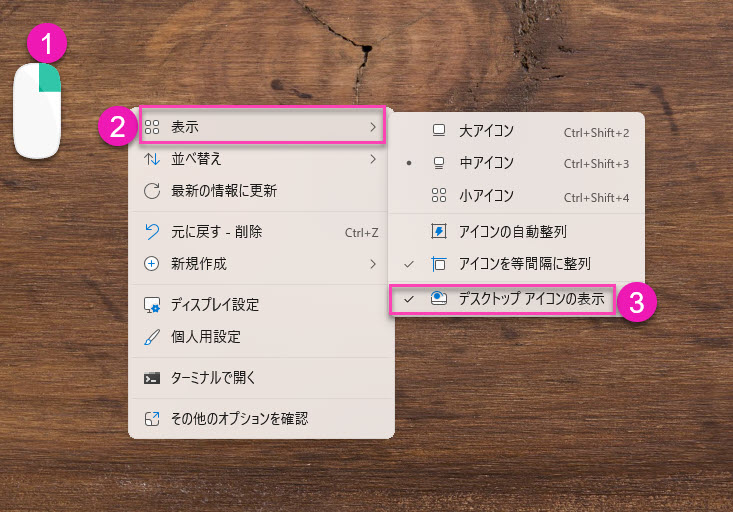Image resolution: width=733 pixels, height=512 pixels.
Task: Expand the 並べ替え submenu arrow
Action: [373, 159]
